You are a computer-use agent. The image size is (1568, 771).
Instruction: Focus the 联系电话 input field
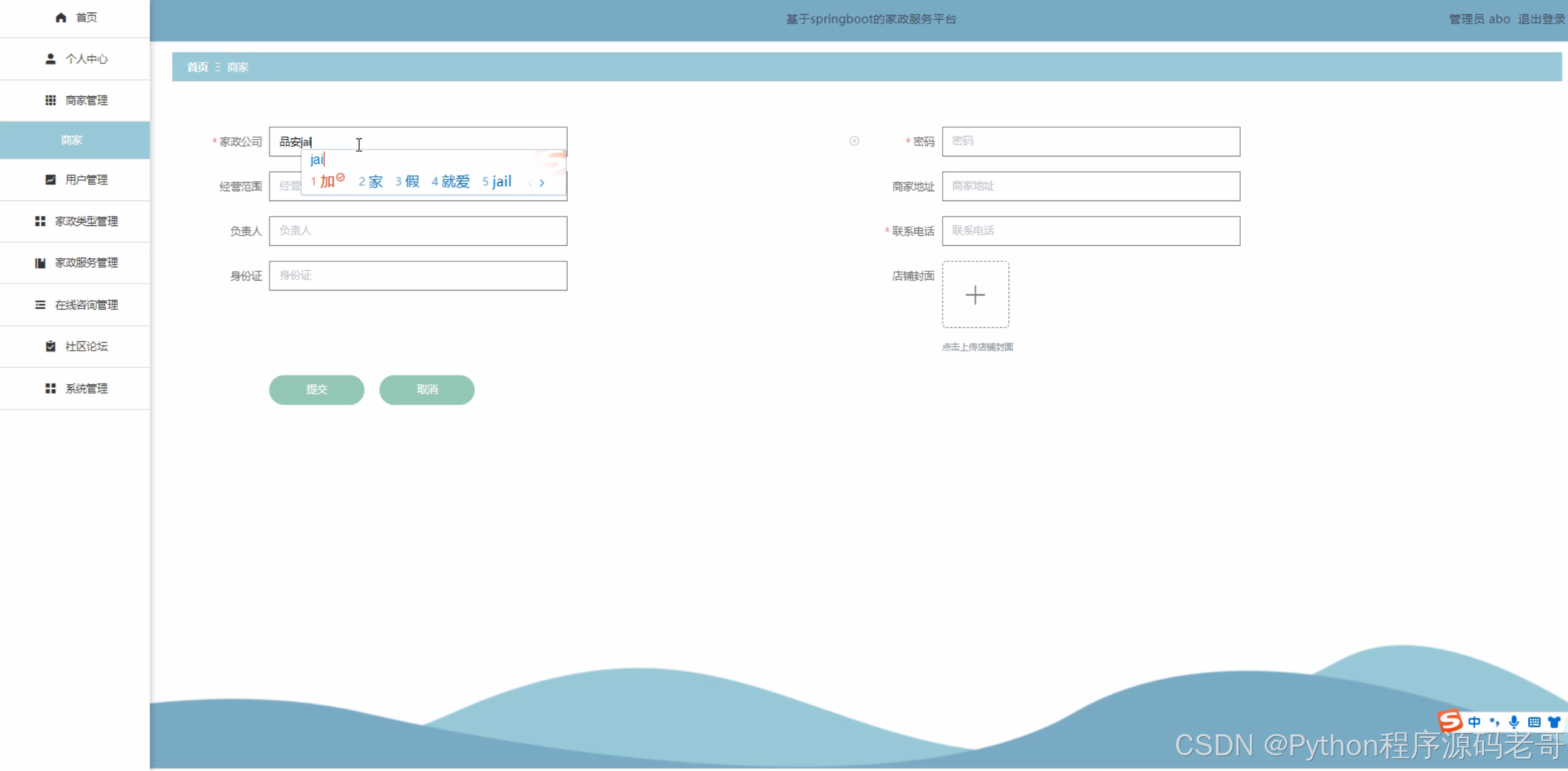(x=1090, y=231)
